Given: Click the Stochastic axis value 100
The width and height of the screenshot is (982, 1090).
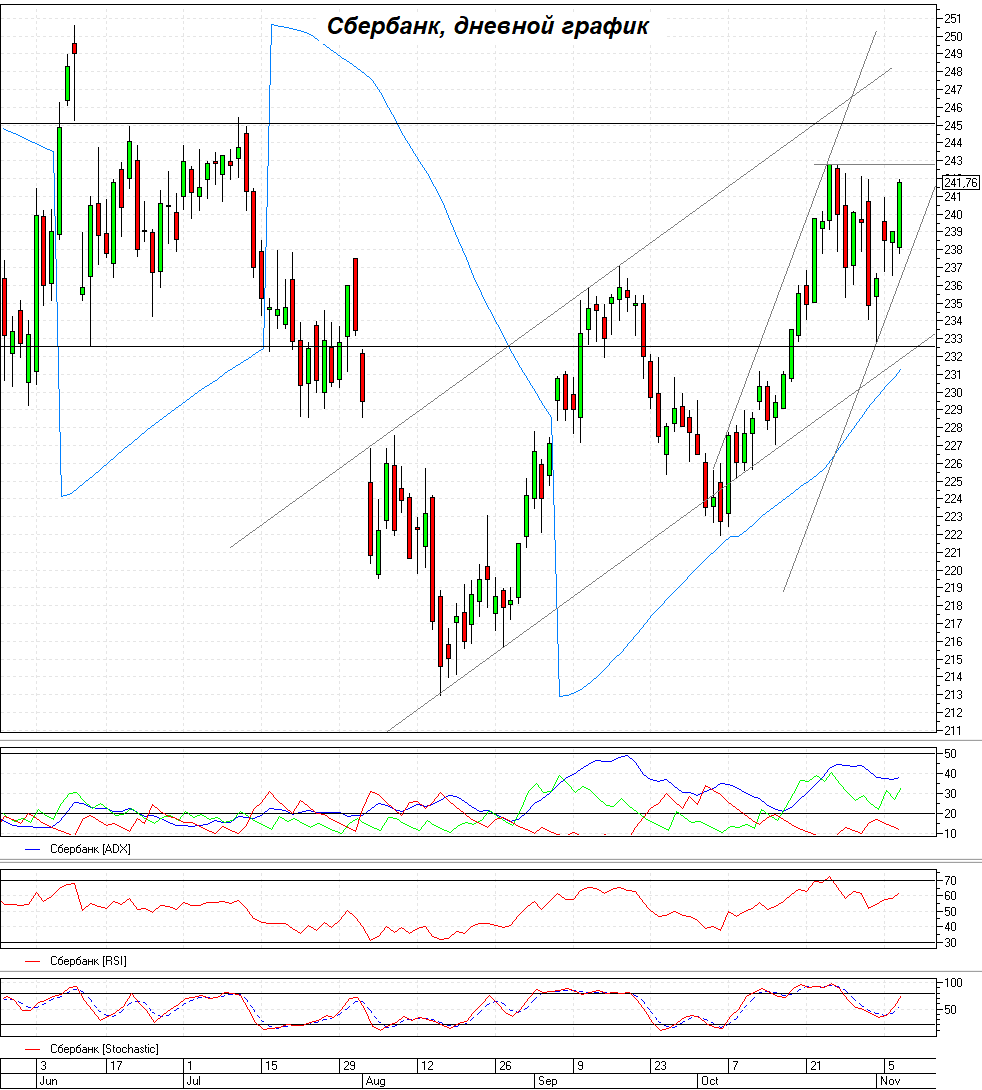Looking at the screenshot, I should 954,983.
